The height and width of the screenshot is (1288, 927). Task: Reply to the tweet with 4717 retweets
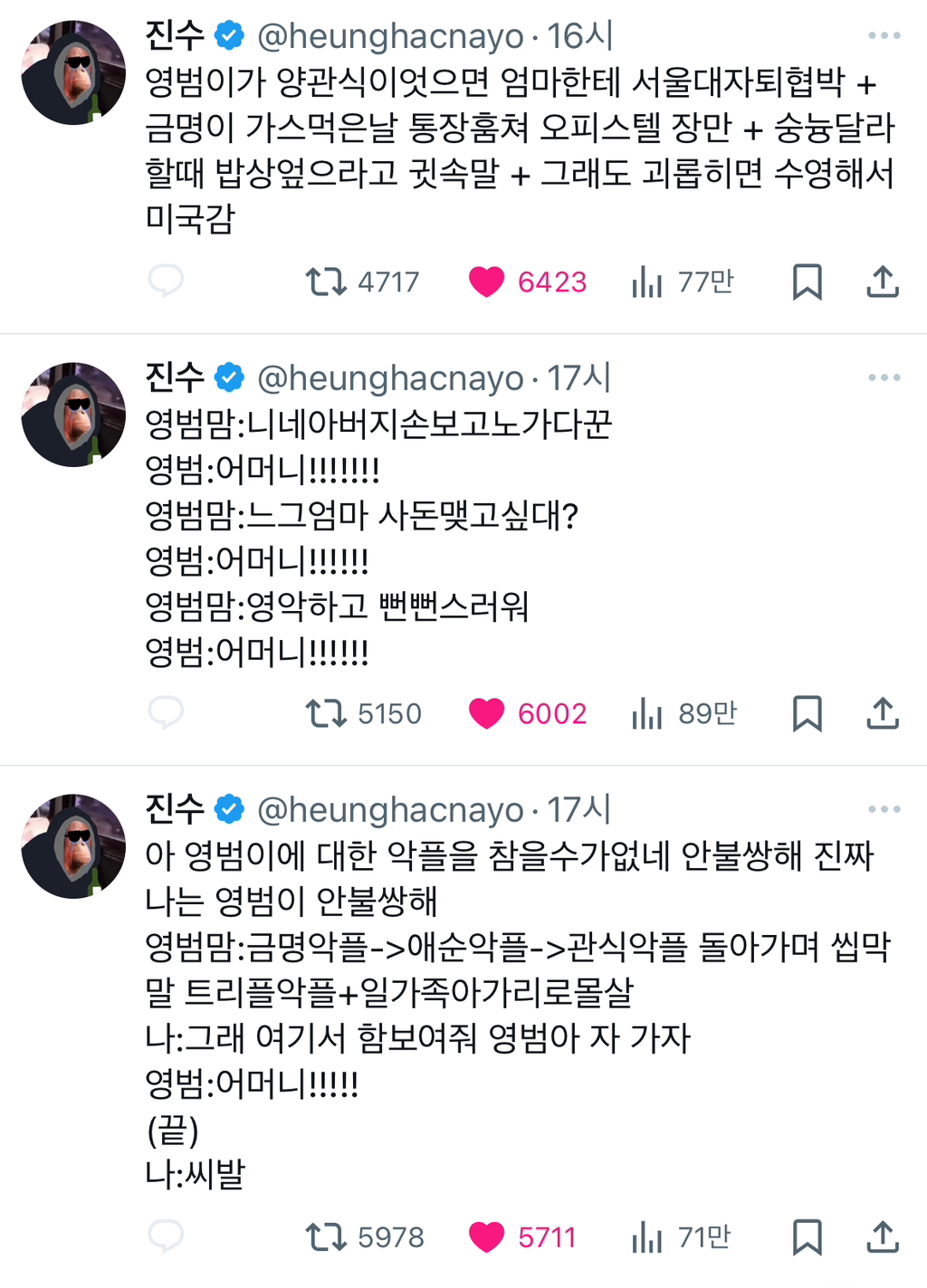tap(166, 281)
